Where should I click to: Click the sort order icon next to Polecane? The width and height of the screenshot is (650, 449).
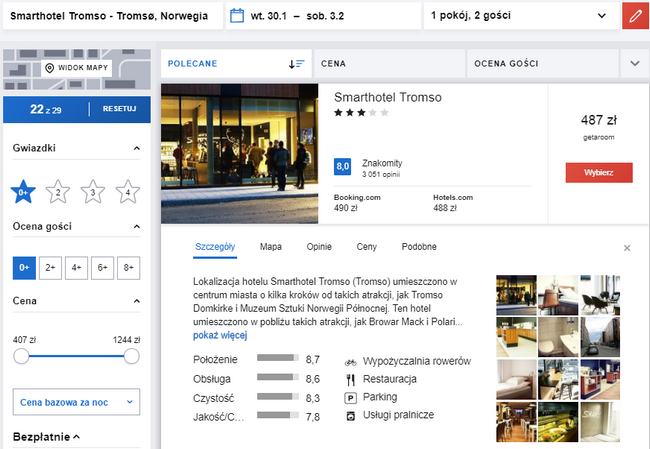[296, 64]
